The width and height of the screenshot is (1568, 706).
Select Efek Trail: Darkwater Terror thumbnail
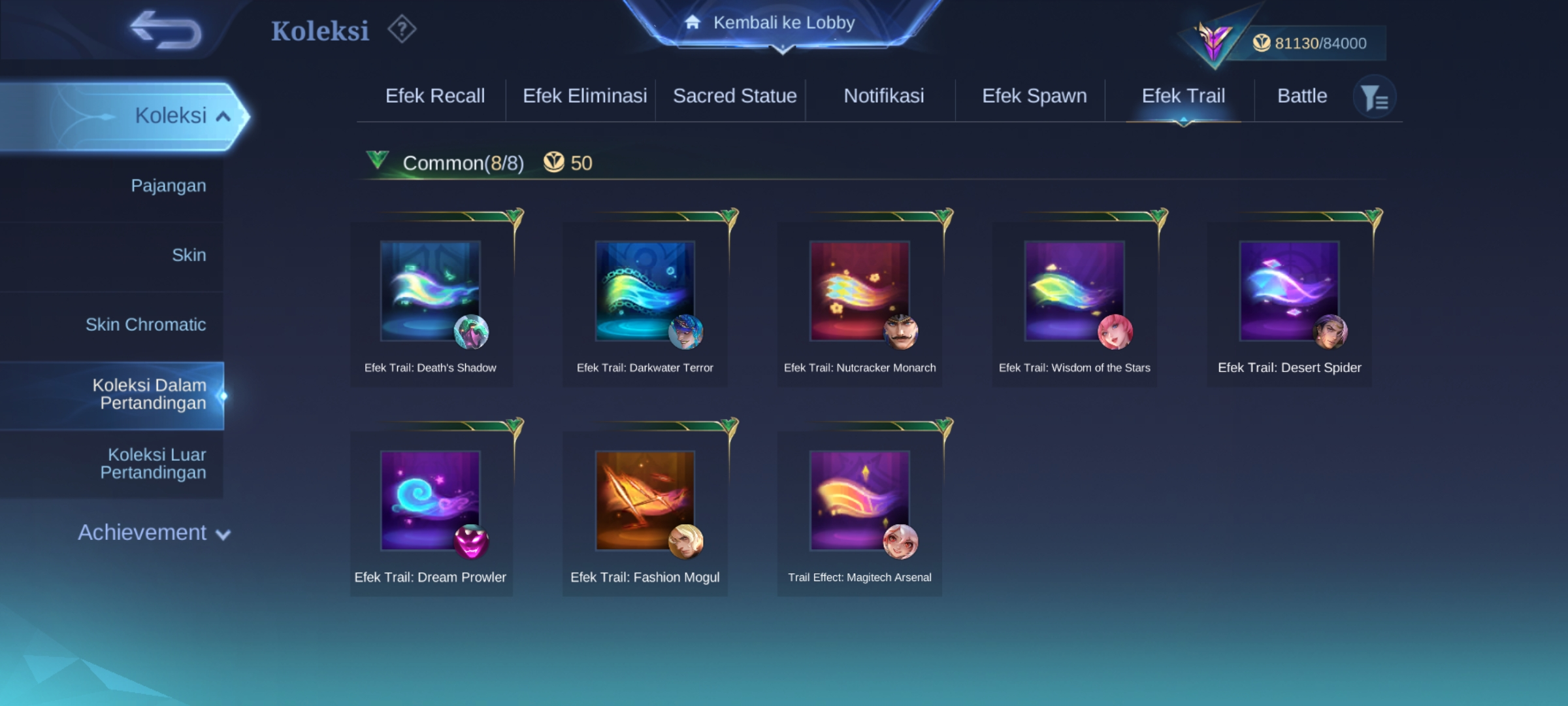point(645,291)
